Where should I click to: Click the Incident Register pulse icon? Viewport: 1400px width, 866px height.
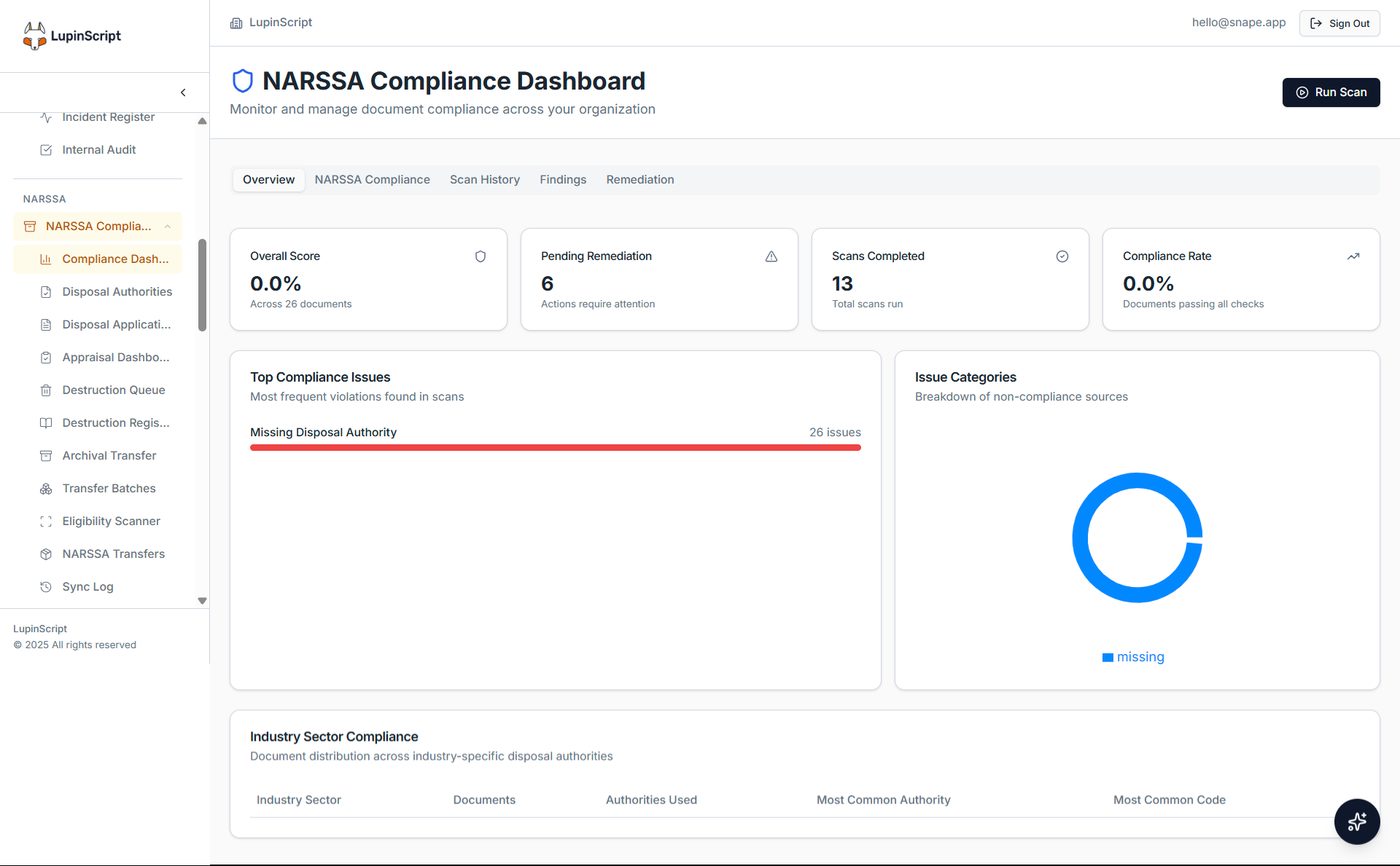(45, 117)
